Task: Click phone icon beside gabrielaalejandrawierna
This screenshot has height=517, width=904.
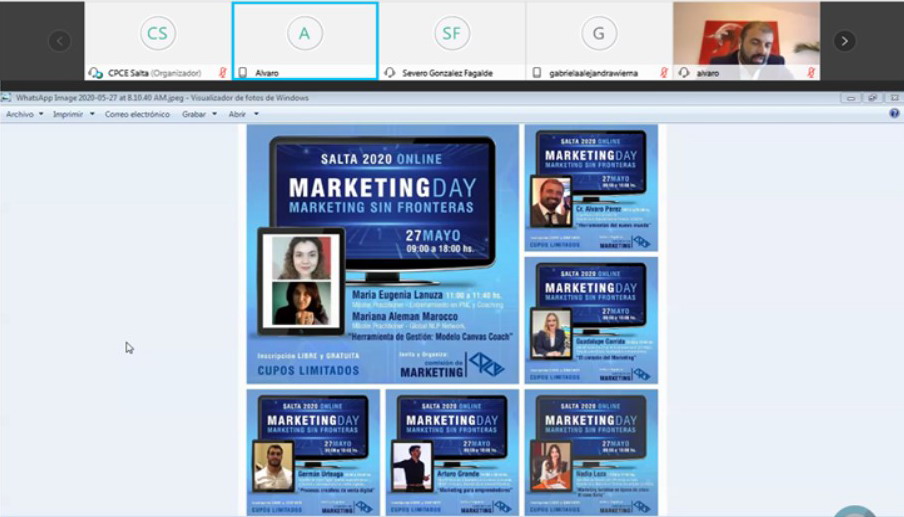Action: tap(537, 73)
